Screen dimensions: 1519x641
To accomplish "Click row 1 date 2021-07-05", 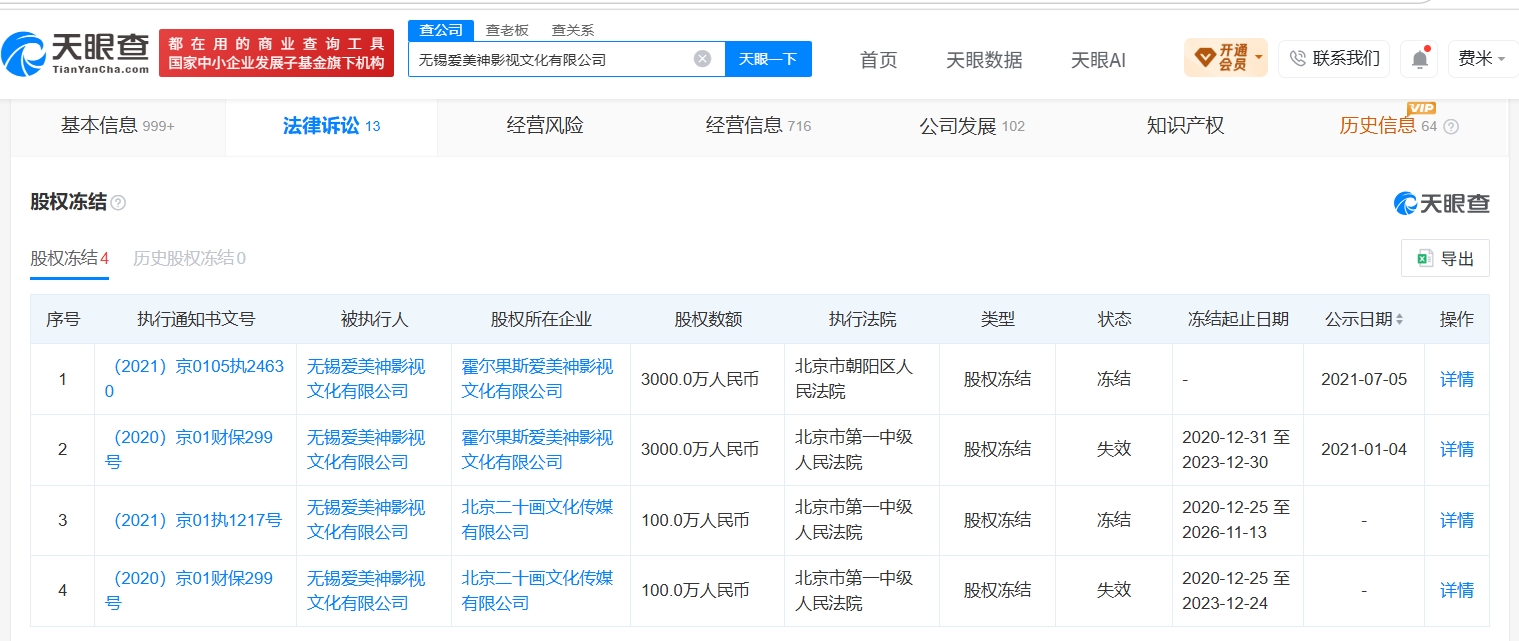I will (x=1364, y=379).
